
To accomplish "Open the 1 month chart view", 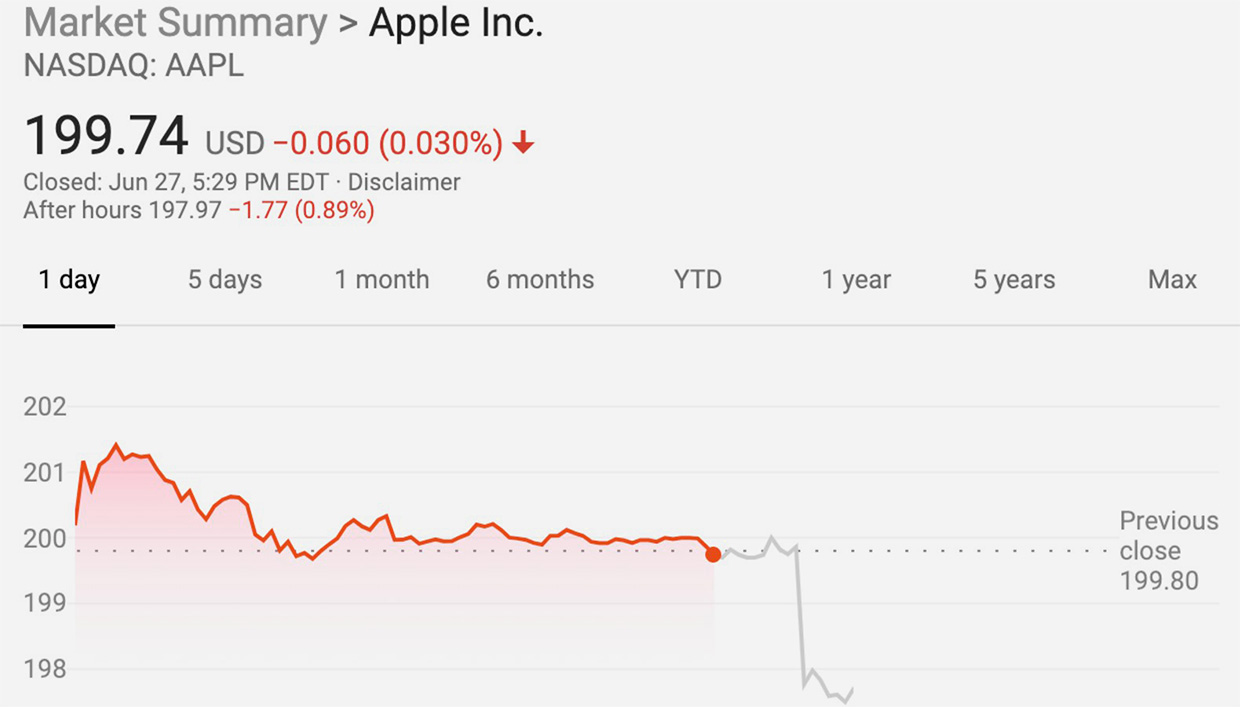I will pos(382,280).
